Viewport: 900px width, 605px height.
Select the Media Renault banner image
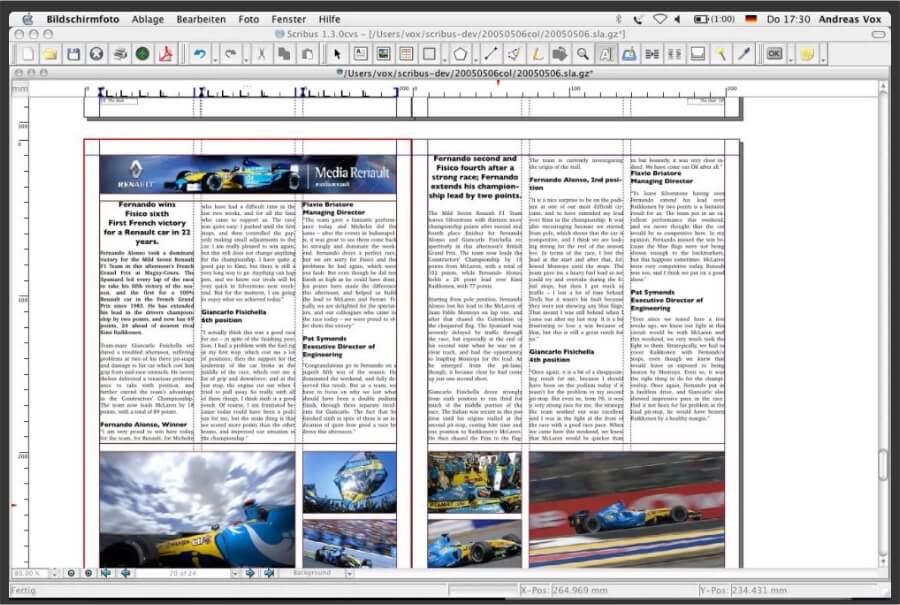pyautogui.click(x=248, y=174)
